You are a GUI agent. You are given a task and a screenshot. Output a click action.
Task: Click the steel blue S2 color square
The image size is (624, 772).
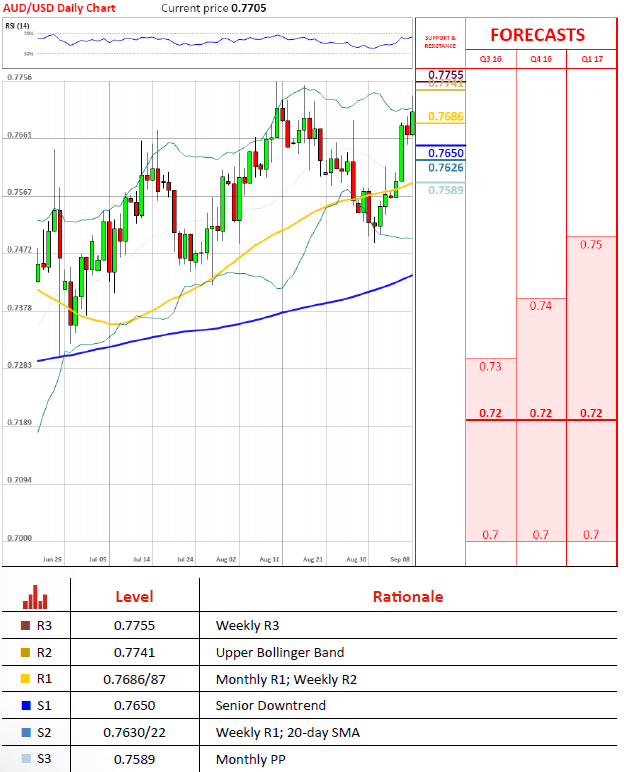tap(24, 734)
